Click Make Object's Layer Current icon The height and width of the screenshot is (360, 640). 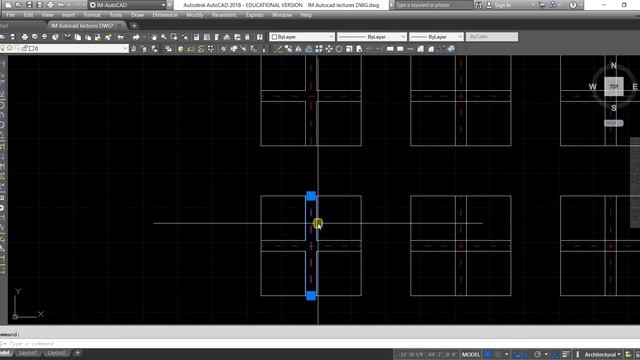coord(133,49)
